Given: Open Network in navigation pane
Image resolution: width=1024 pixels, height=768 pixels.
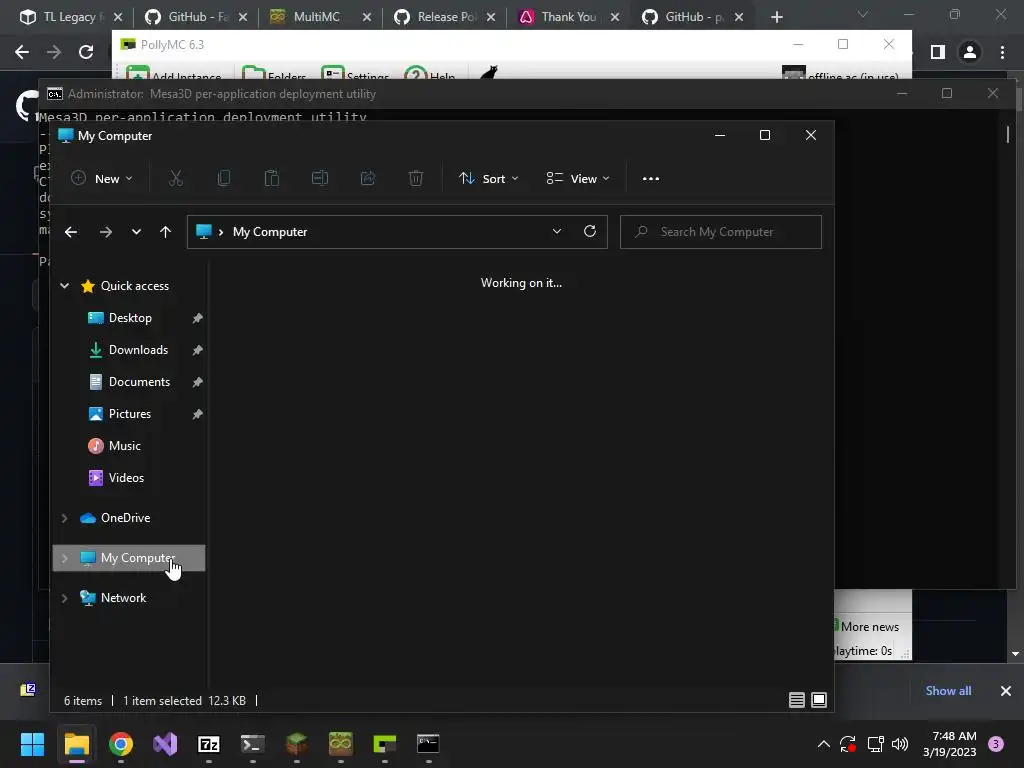Looking at the screenshot, I should [x=123, y=598].
